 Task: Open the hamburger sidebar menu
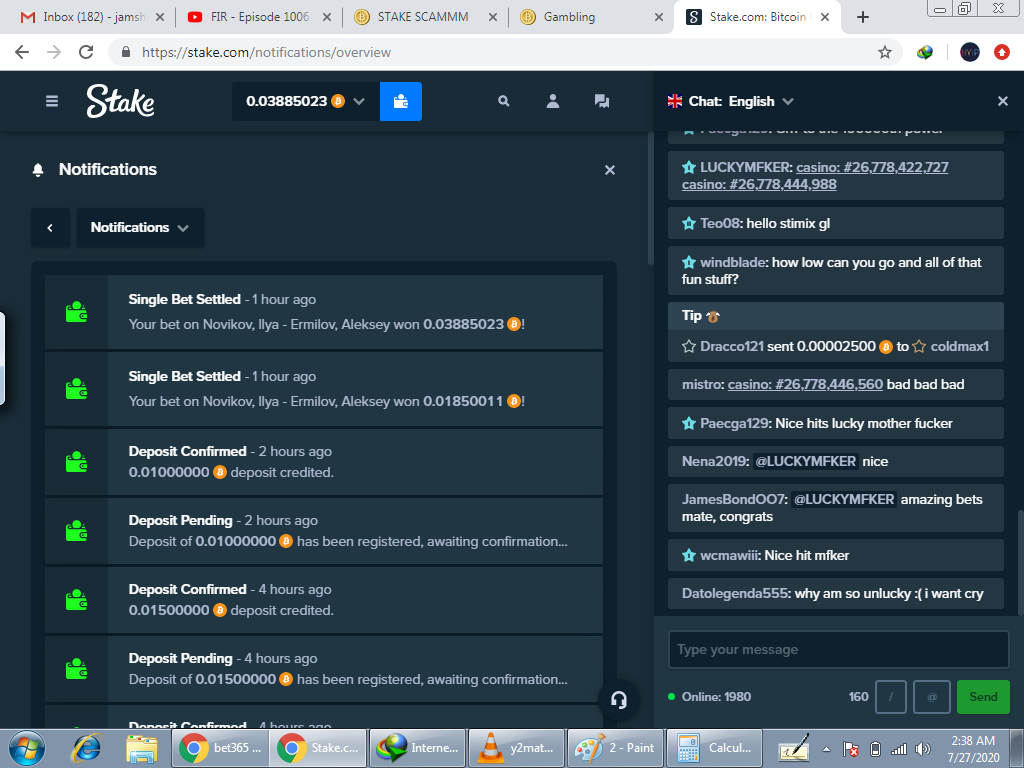(x=52, y=101)
